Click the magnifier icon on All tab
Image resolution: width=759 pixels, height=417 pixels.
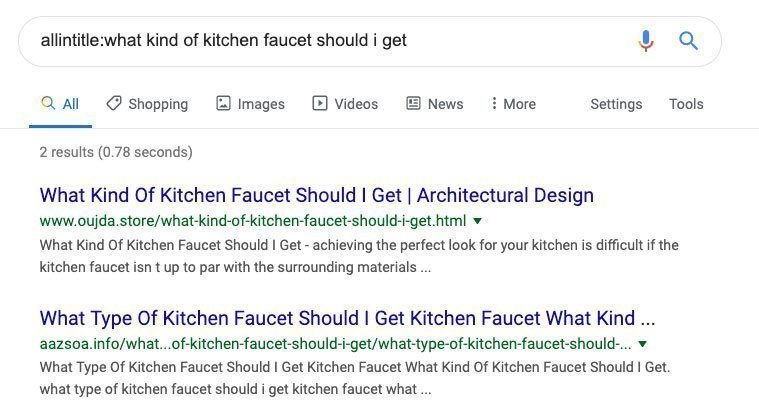(48, 103)
